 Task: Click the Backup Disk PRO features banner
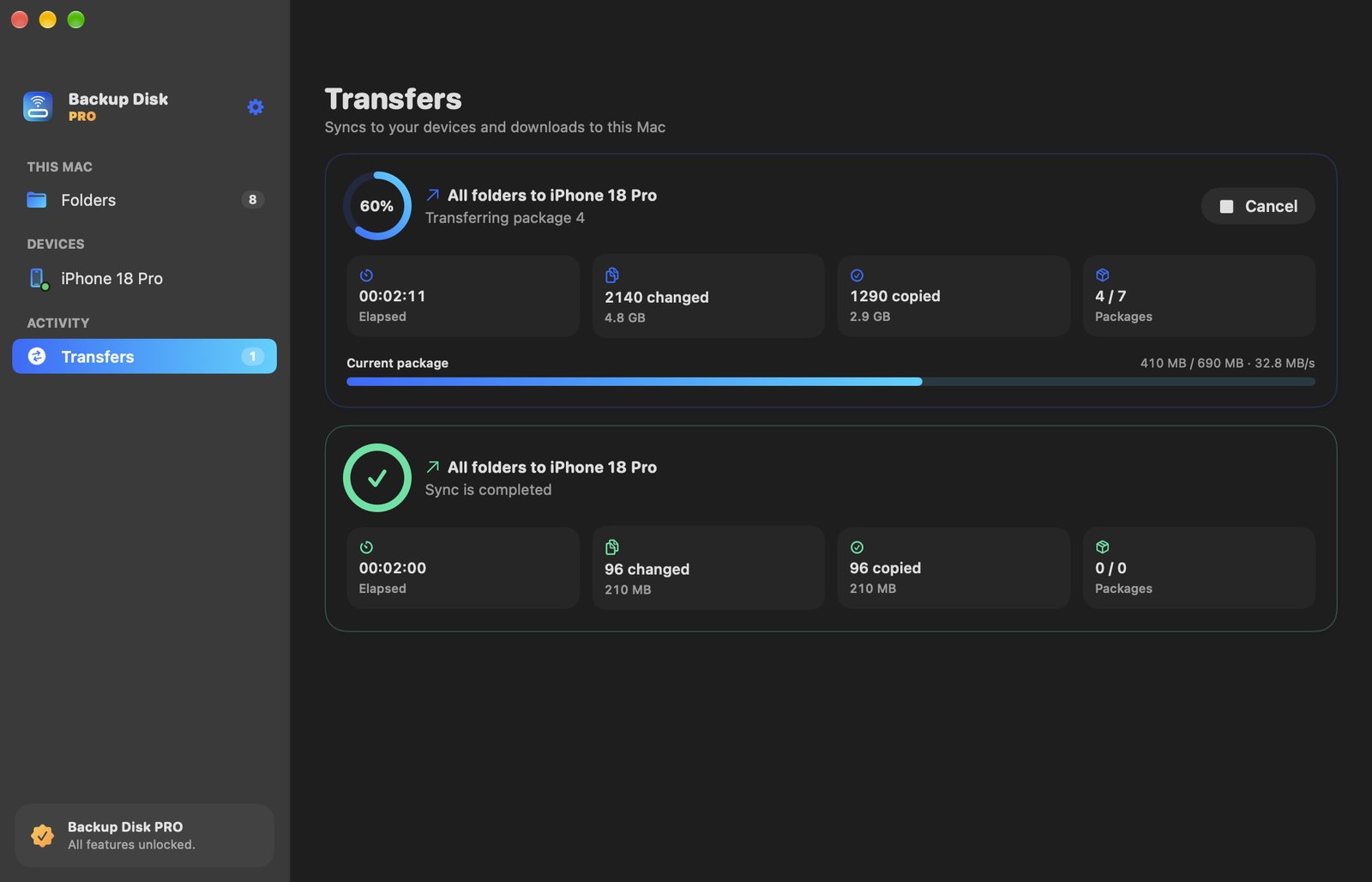point(144,835)
